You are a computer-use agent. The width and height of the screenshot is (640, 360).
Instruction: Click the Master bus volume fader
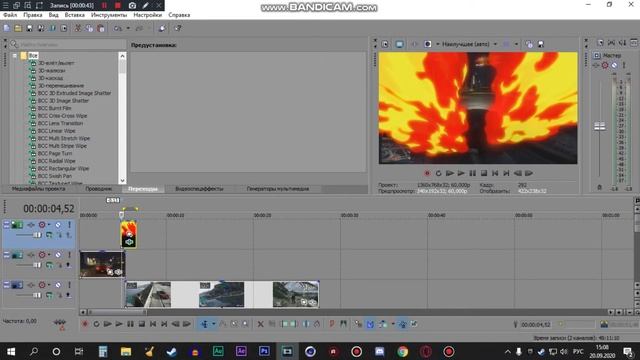click(x=600, y=127)
